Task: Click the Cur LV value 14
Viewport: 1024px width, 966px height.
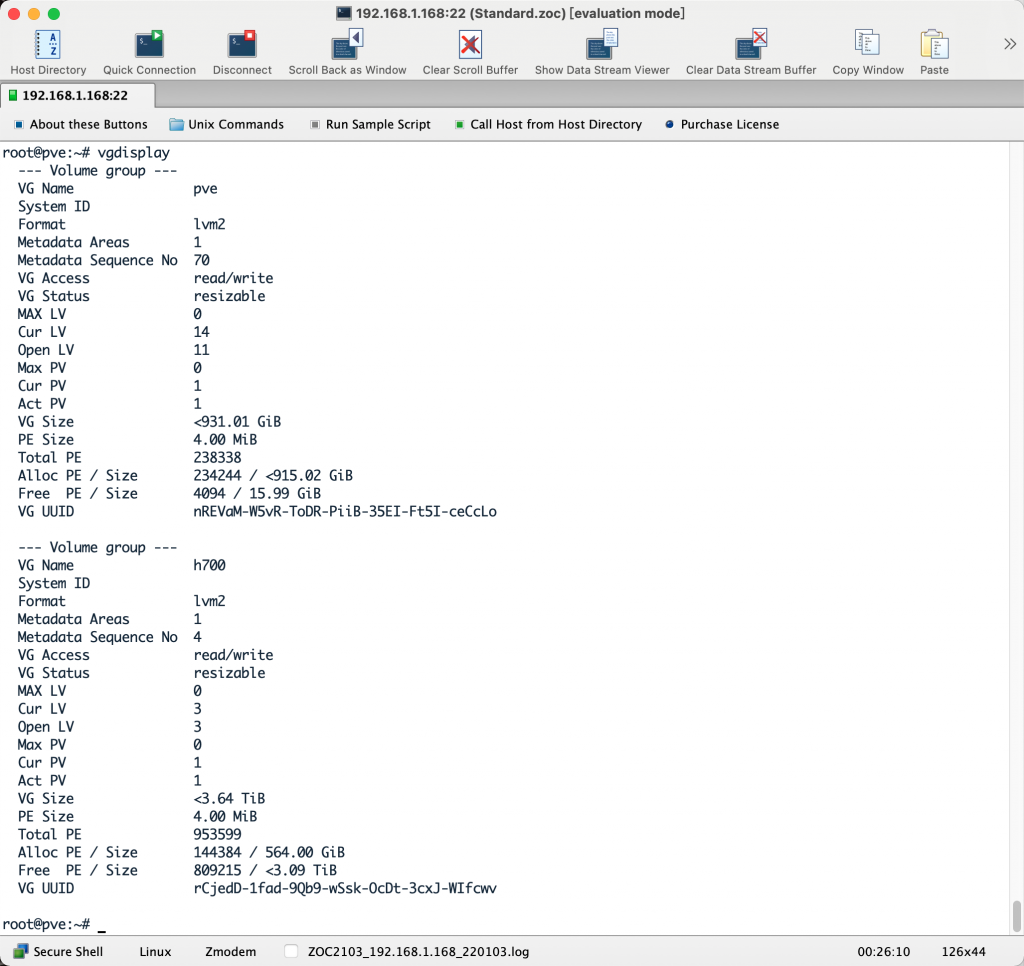Action: pyautogui.click(x=201, y=332)
